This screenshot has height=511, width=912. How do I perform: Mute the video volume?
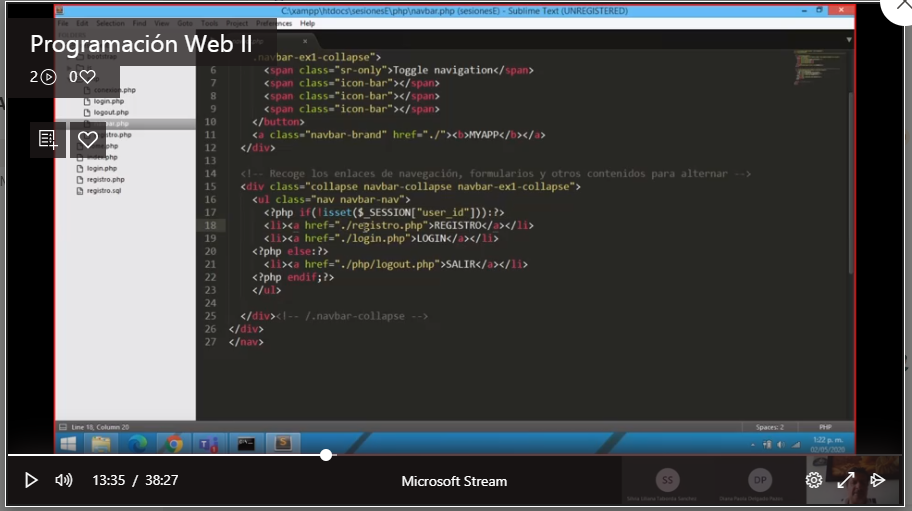pyautogui.click(x=64, y=480)
